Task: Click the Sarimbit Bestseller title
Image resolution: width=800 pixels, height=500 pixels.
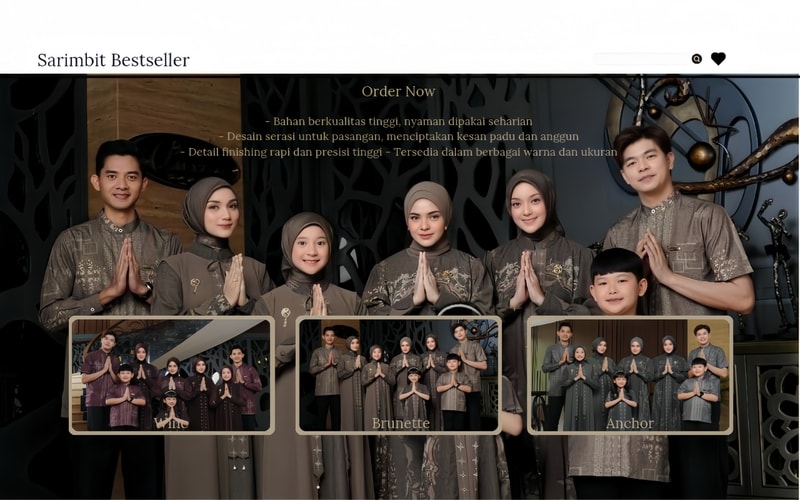Action: point(113,60)
